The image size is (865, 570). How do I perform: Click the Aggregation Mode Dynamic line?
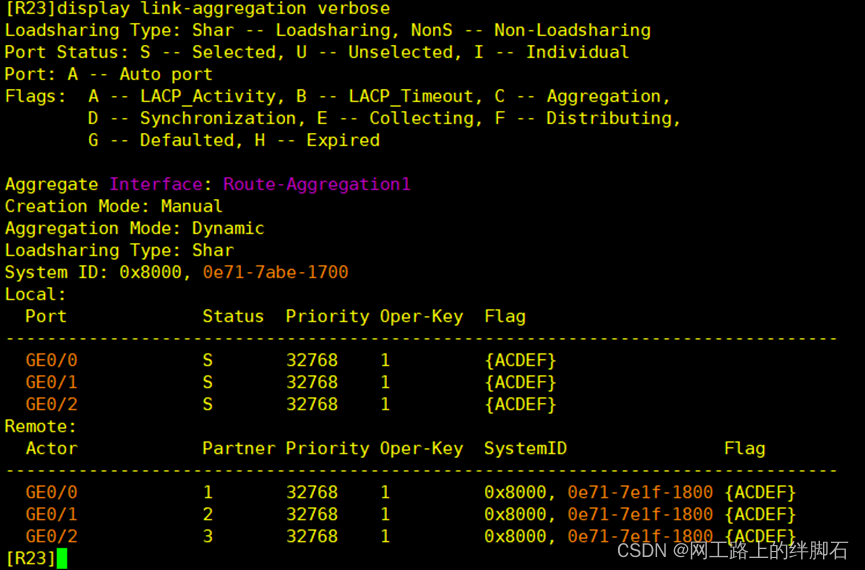[135, 228]
